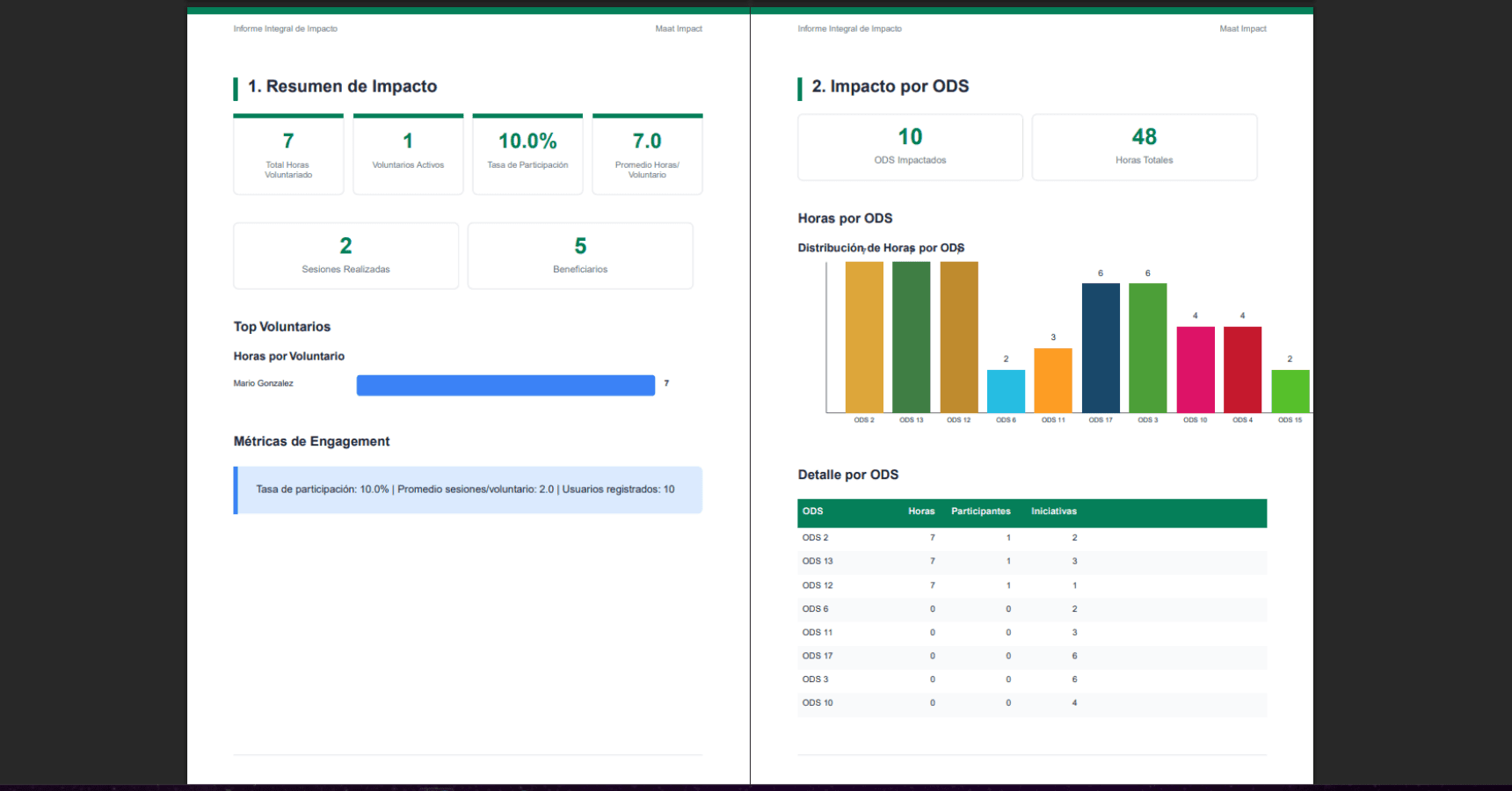
Task: Click Mario Gonzalez's blue hours bar
Action: coord(505,385)
